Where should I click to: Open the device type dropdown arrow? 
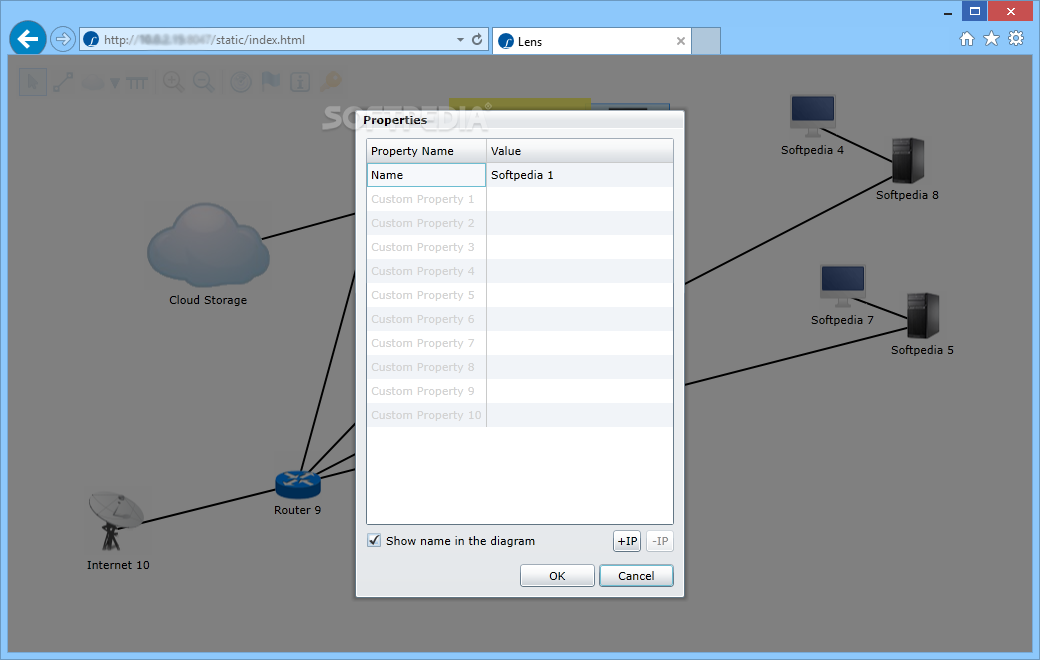tap(115, 83)
